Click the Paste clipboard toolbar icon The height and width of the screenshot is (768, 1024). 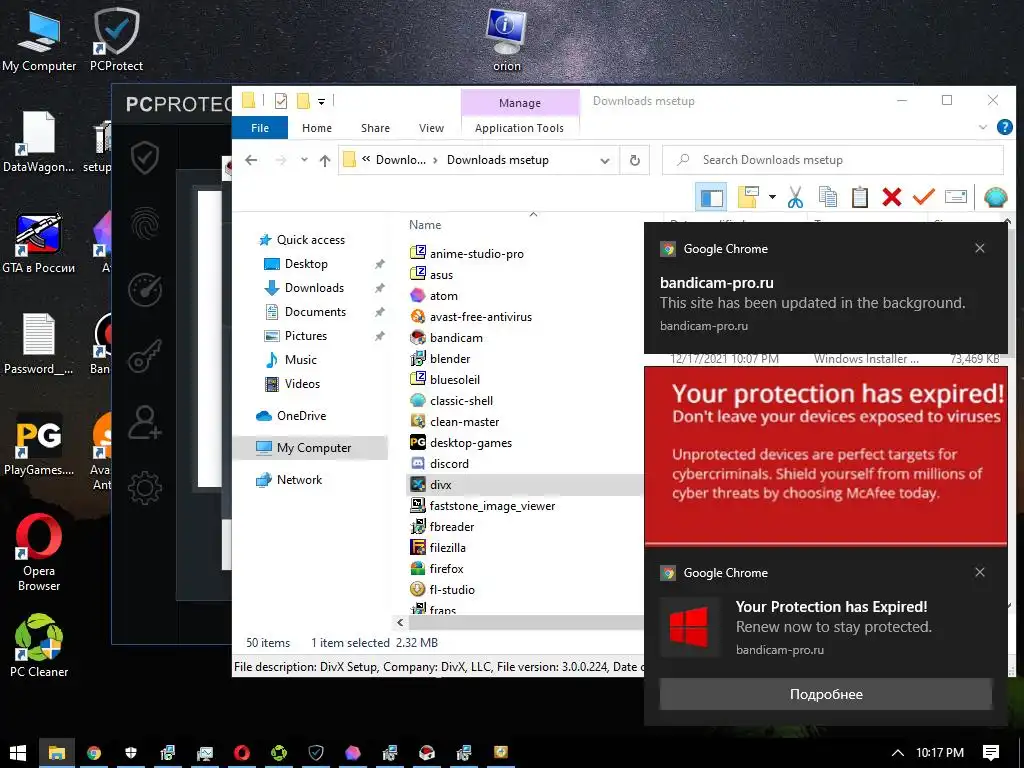859,197
